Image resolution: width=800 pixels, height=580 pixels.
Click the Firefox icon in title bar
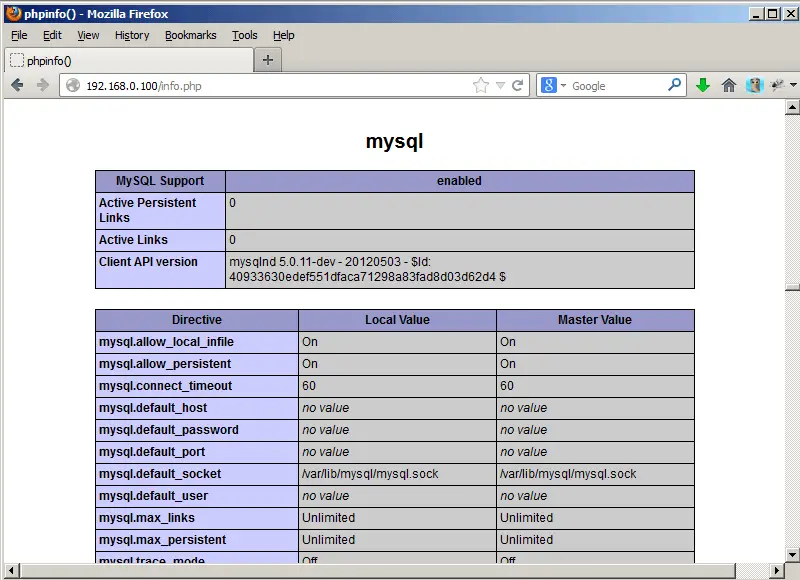[x=14, y=13]
